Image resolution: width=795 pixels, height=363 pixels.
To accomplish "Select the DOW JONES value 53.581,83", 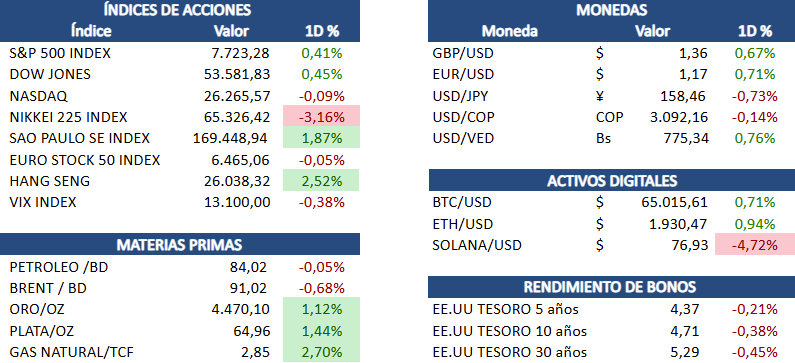I will [236, 74].
